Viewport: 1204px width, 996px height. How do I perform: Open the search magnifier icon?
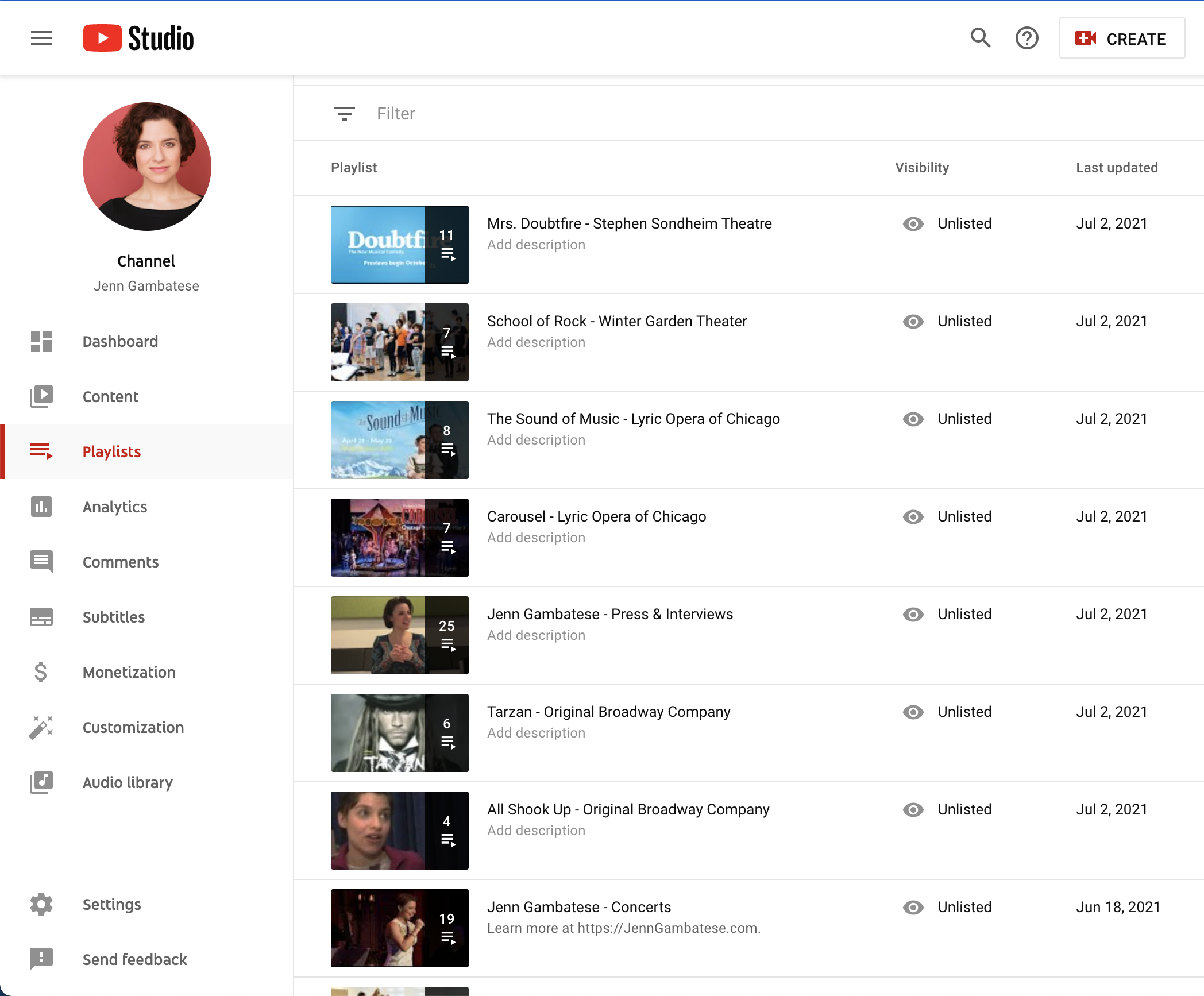[981, 38]
